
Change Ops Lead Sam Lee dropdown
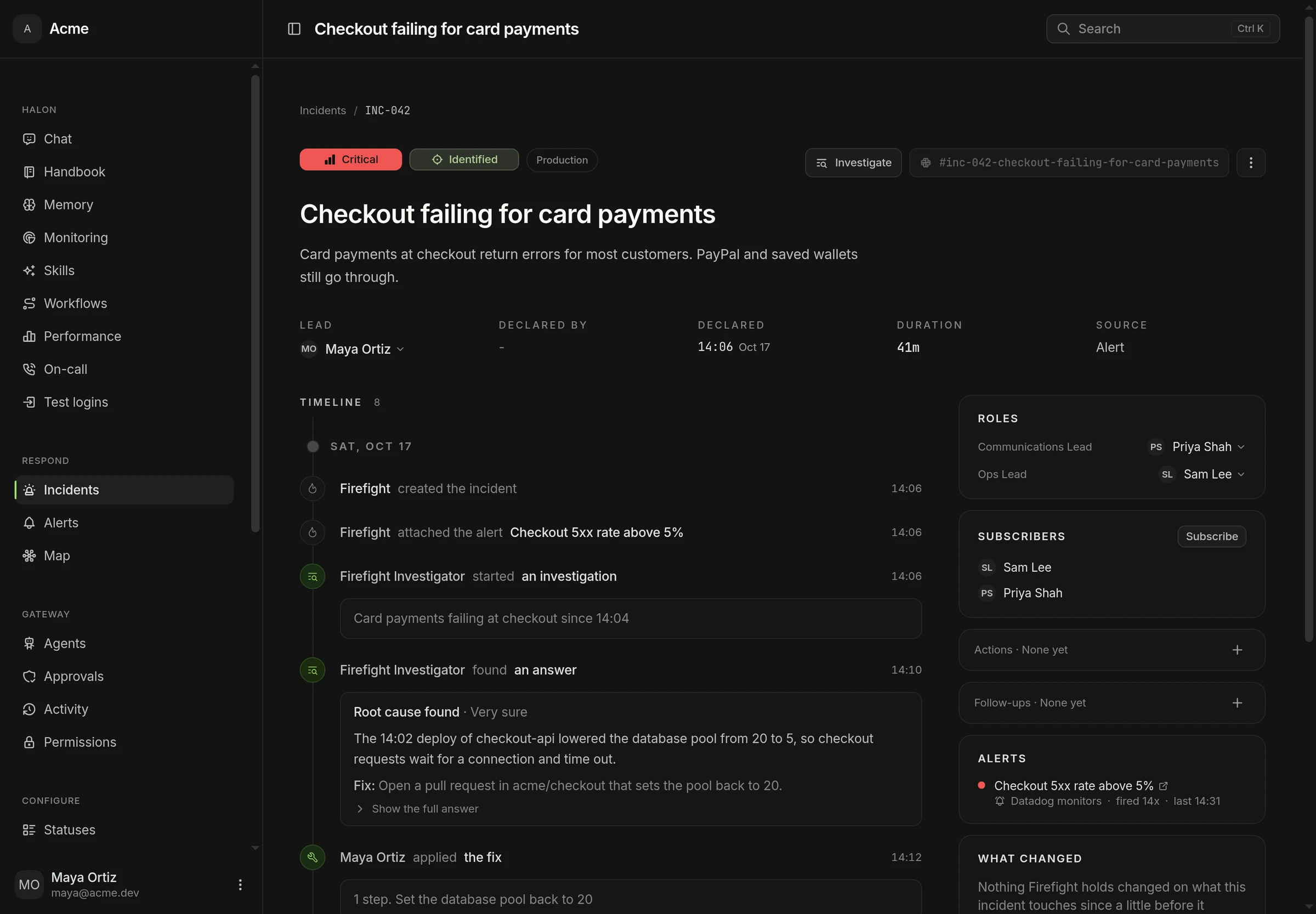coord(1202,474)
